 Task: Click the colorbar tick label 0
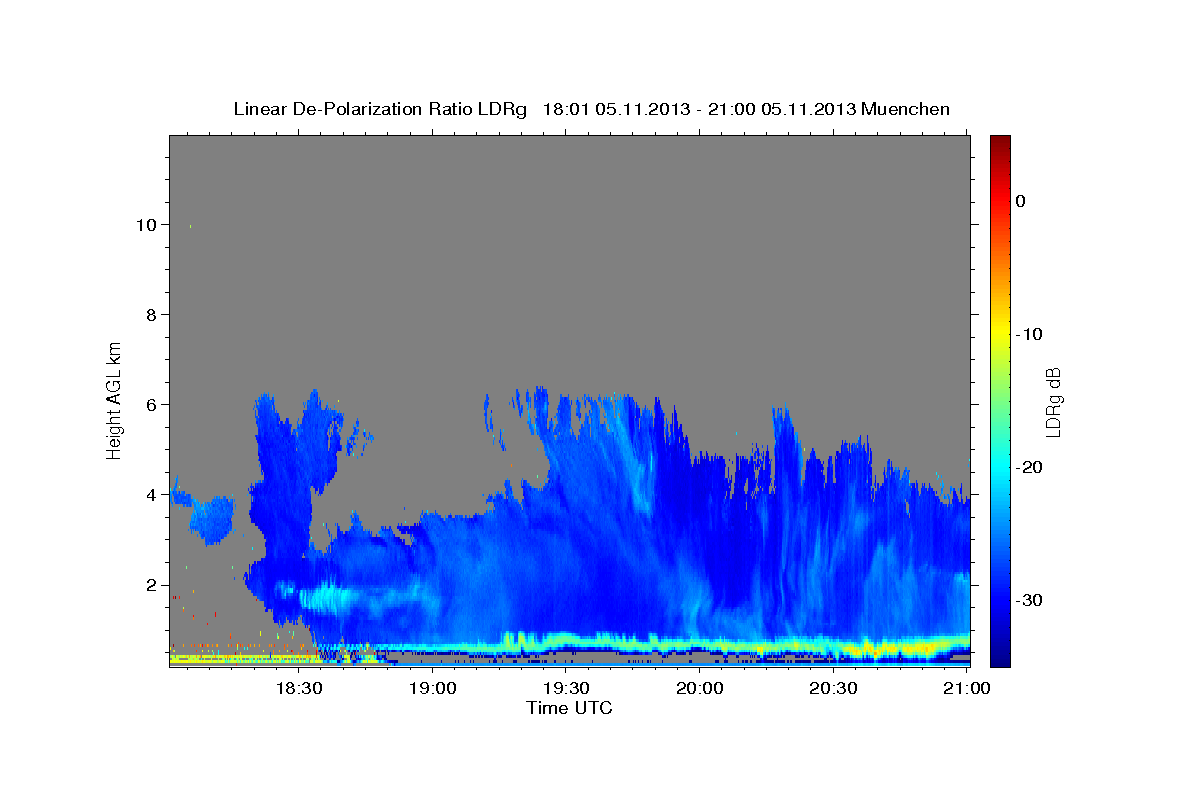click(x=1020, y=201)
